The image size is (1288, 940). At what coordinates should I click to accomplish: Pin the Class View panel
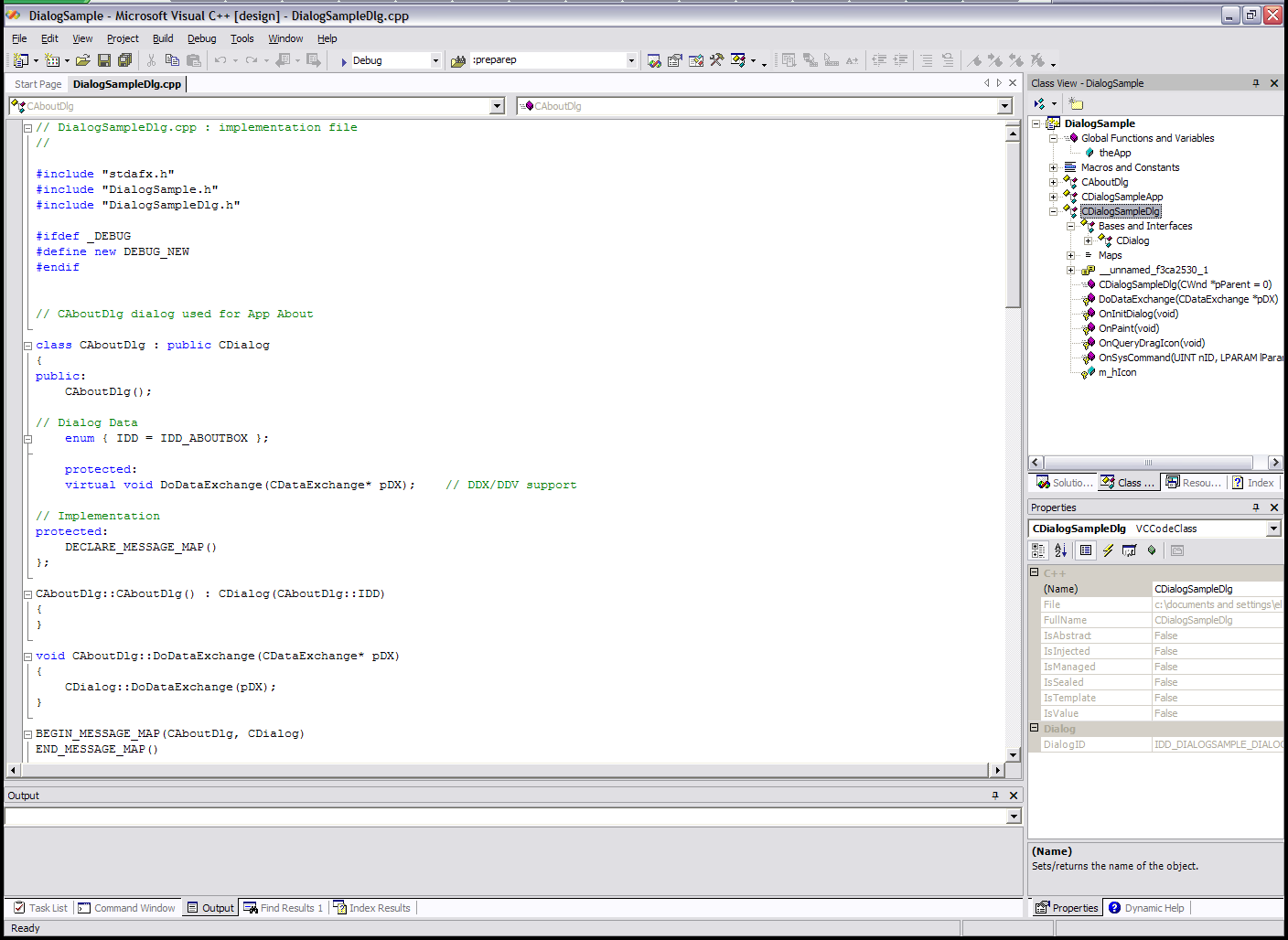click(1256, 83)
